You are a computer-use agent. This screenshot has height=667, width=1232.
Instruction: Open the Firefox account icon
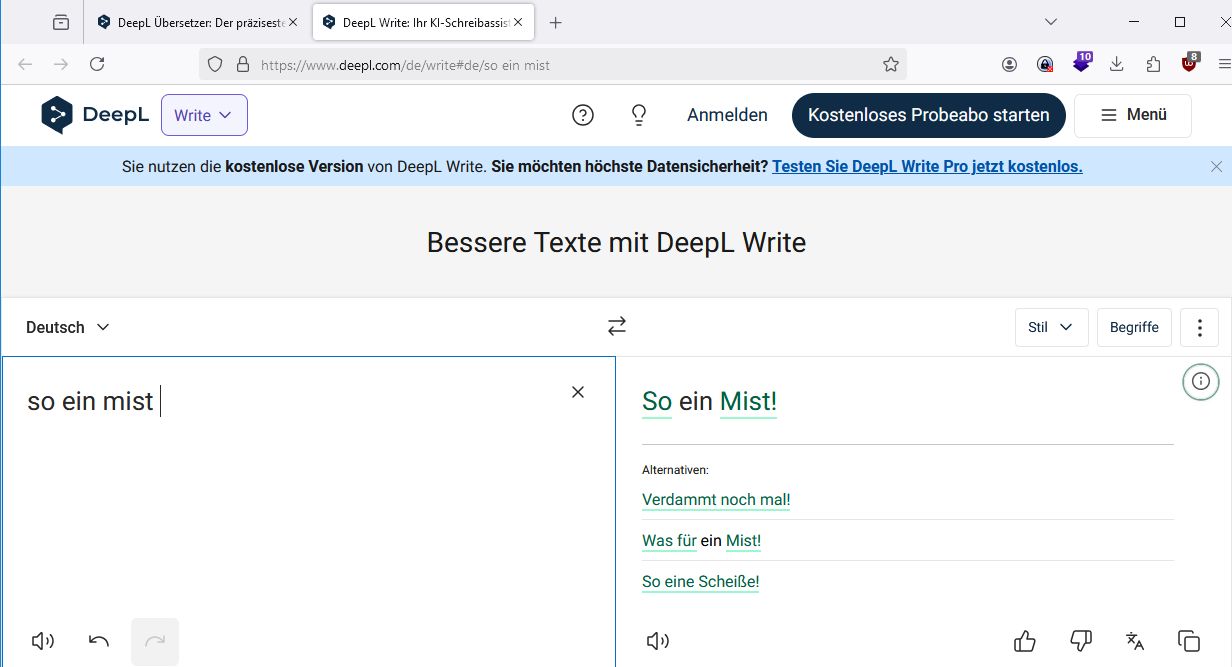pos(1009,64)
